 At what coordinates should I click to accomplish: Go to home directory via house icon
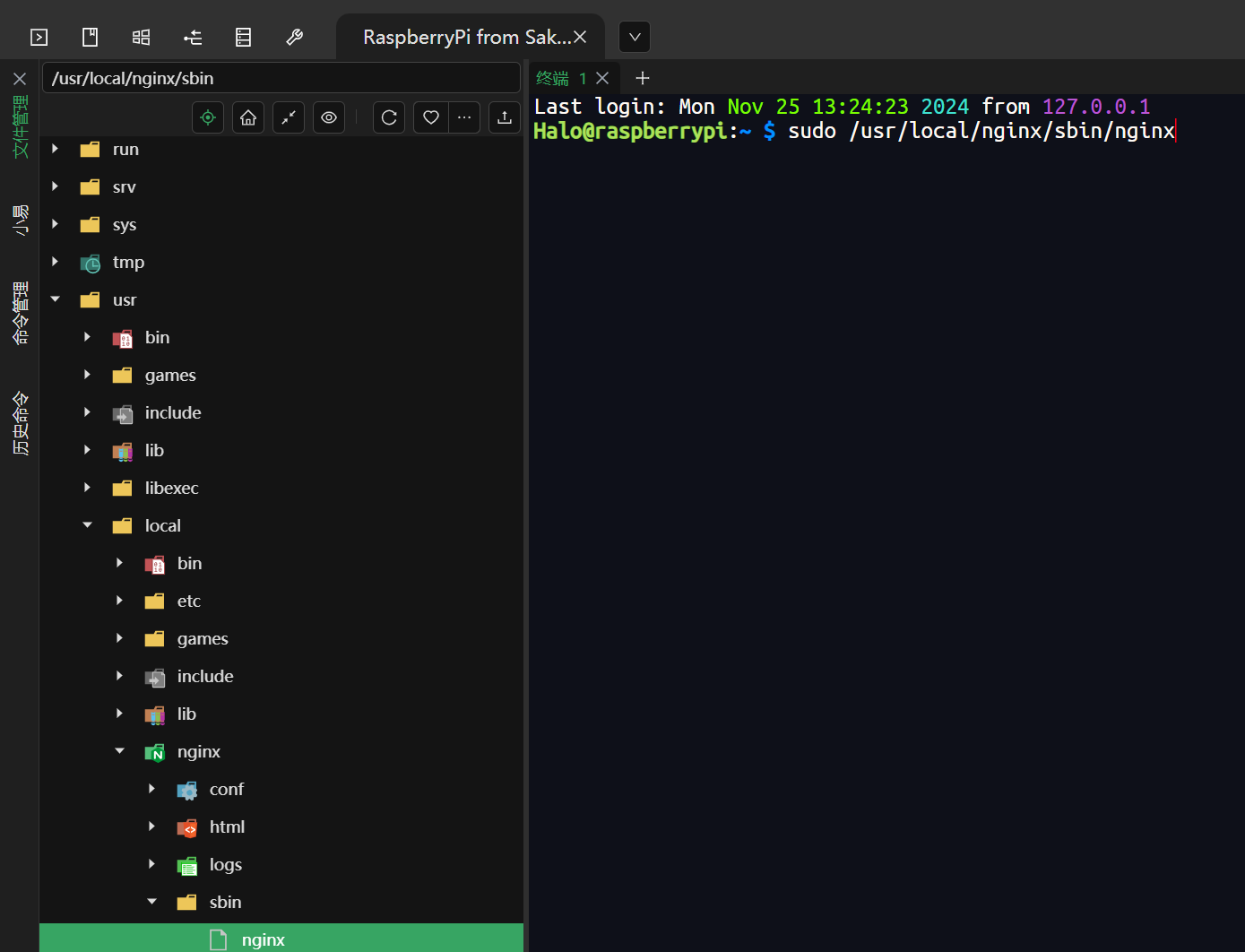pos(248,117)
